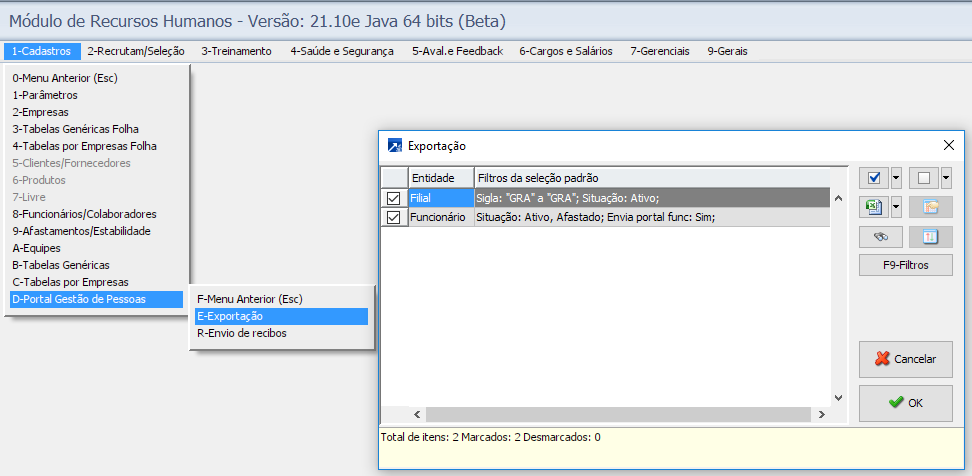Select 1-Parâmetros menu entry
972x476 pixels.
click(96, 95)
